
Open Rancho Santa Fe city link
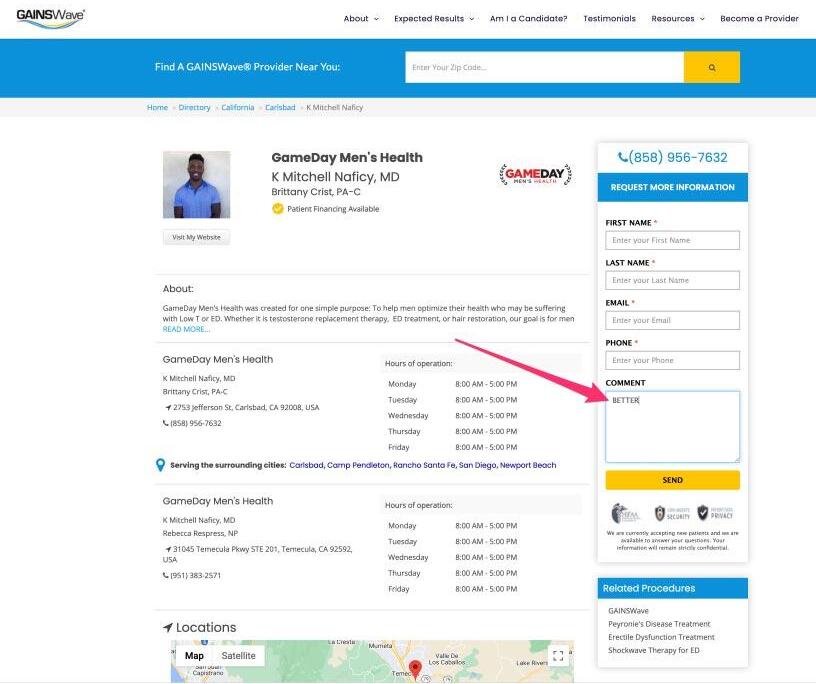424,465
